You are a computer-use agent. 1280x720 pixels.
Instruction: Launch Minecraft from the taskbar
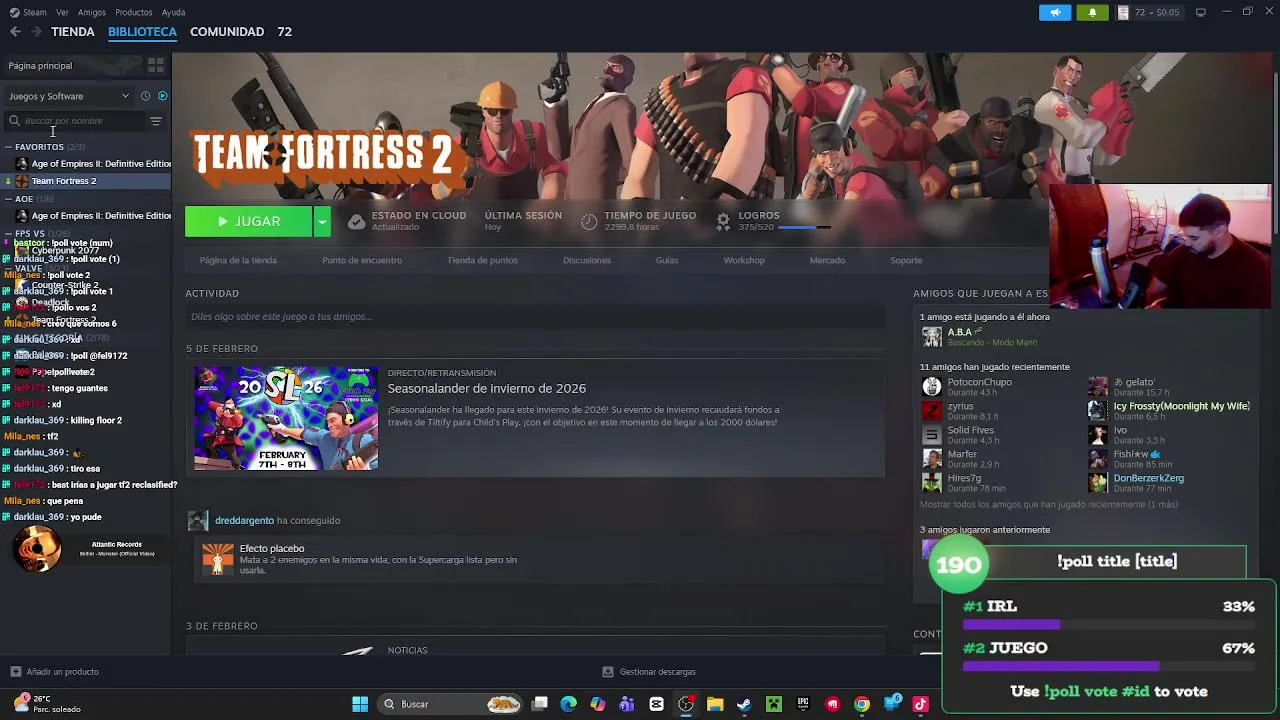(774, 704)
